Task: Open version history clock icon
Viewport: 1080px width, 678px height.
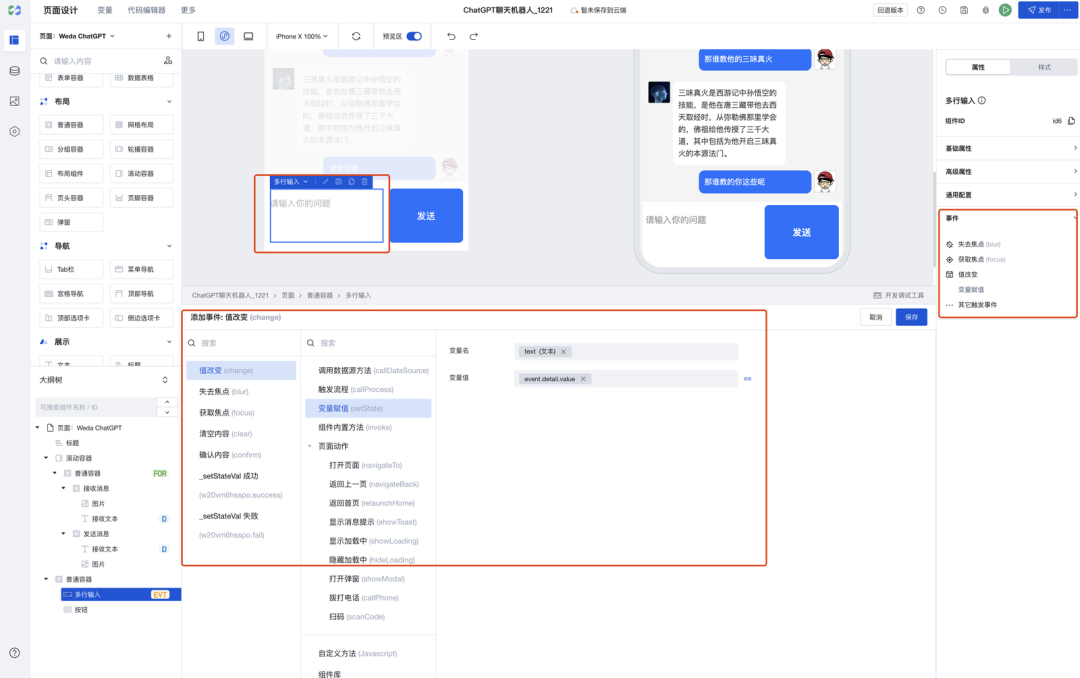Action: click(942, 10)
